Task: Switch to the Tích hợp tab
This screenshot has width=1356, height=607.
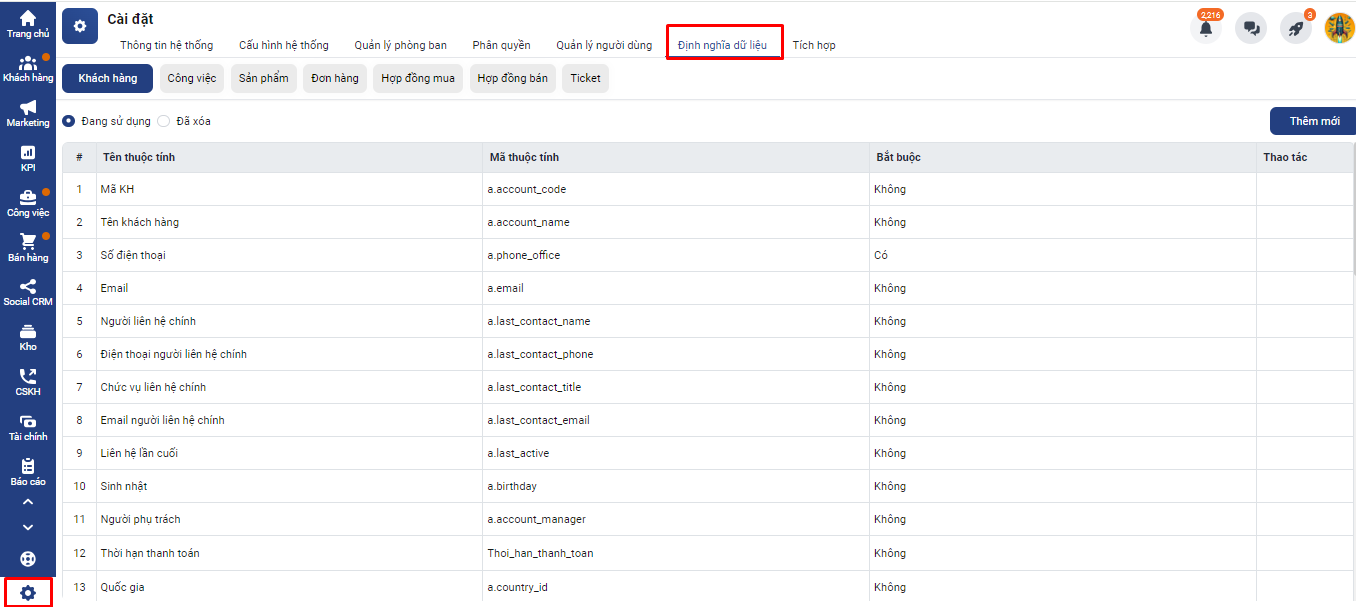Action: click(x=814, y=45)
